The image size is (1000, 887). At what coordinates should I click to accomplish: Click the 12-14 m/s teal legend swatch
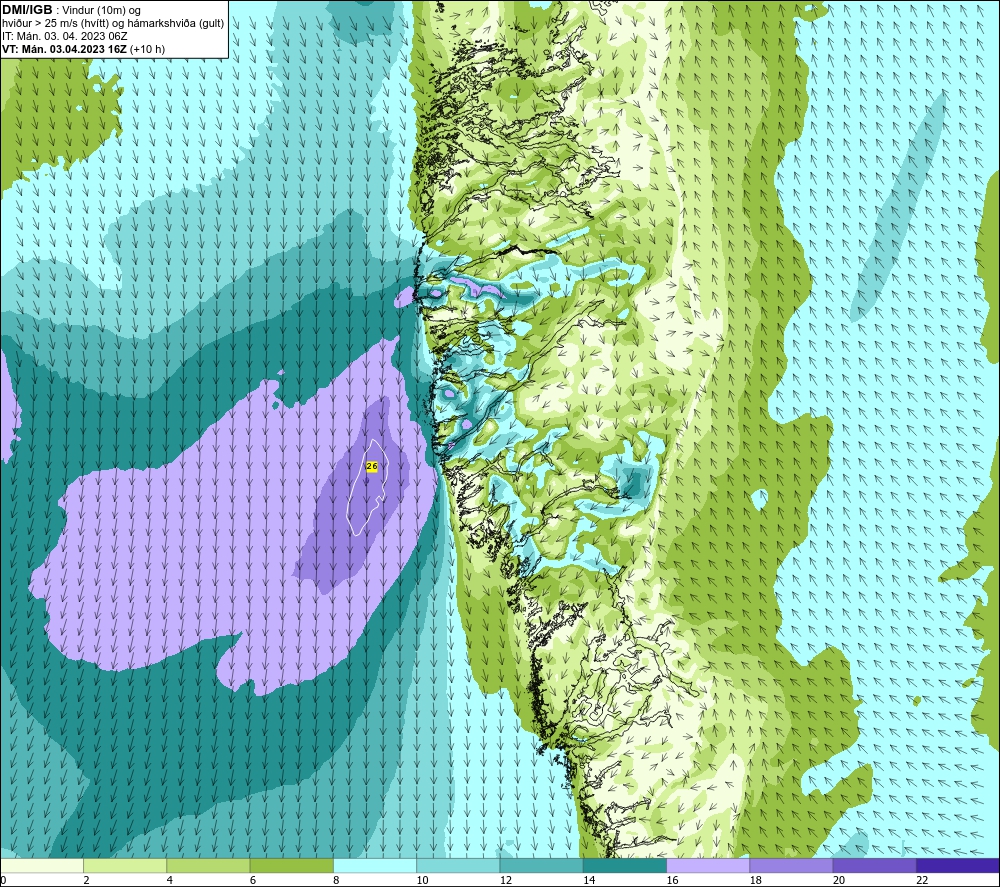(541, 865)
